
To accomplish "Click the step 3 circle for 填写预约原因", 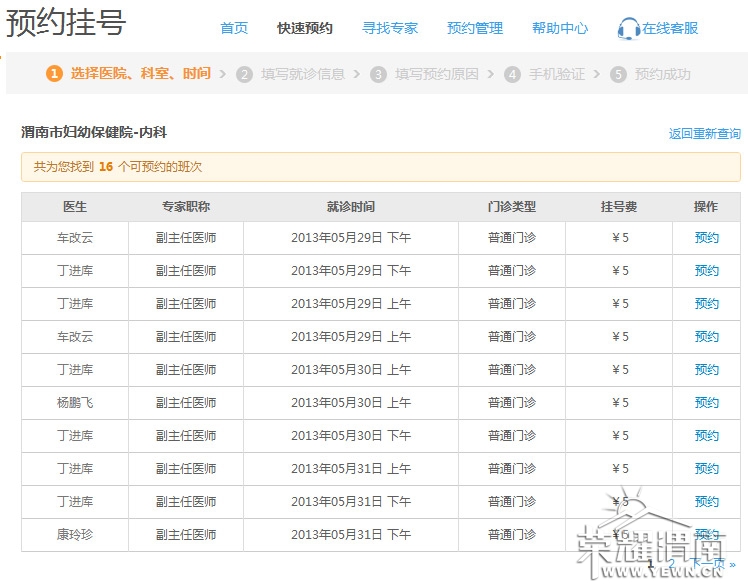I will [378, 74].
